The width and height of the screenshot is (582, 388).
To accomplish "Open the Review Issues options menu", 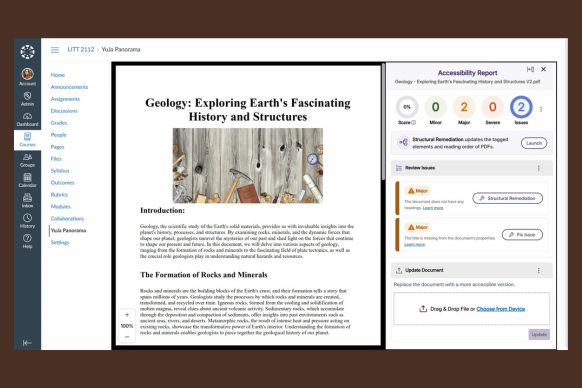I will [x=539, y=168].
